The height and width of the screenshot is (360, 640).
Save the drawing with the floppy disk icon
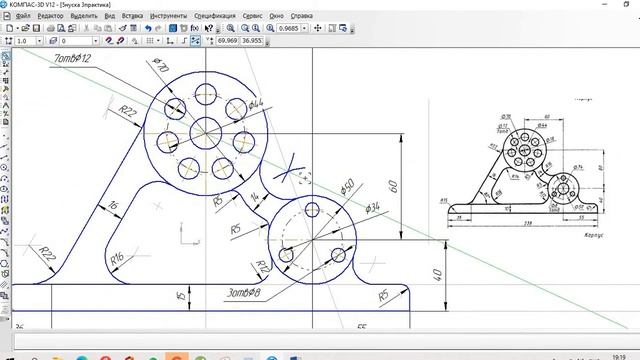(36, 28)
